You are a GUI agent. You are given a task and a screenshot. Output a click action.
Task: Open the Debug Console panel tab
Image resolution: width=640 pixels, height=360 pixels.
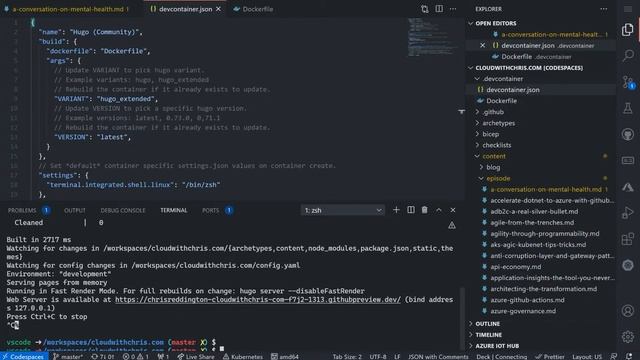click(x=123, y=210)
